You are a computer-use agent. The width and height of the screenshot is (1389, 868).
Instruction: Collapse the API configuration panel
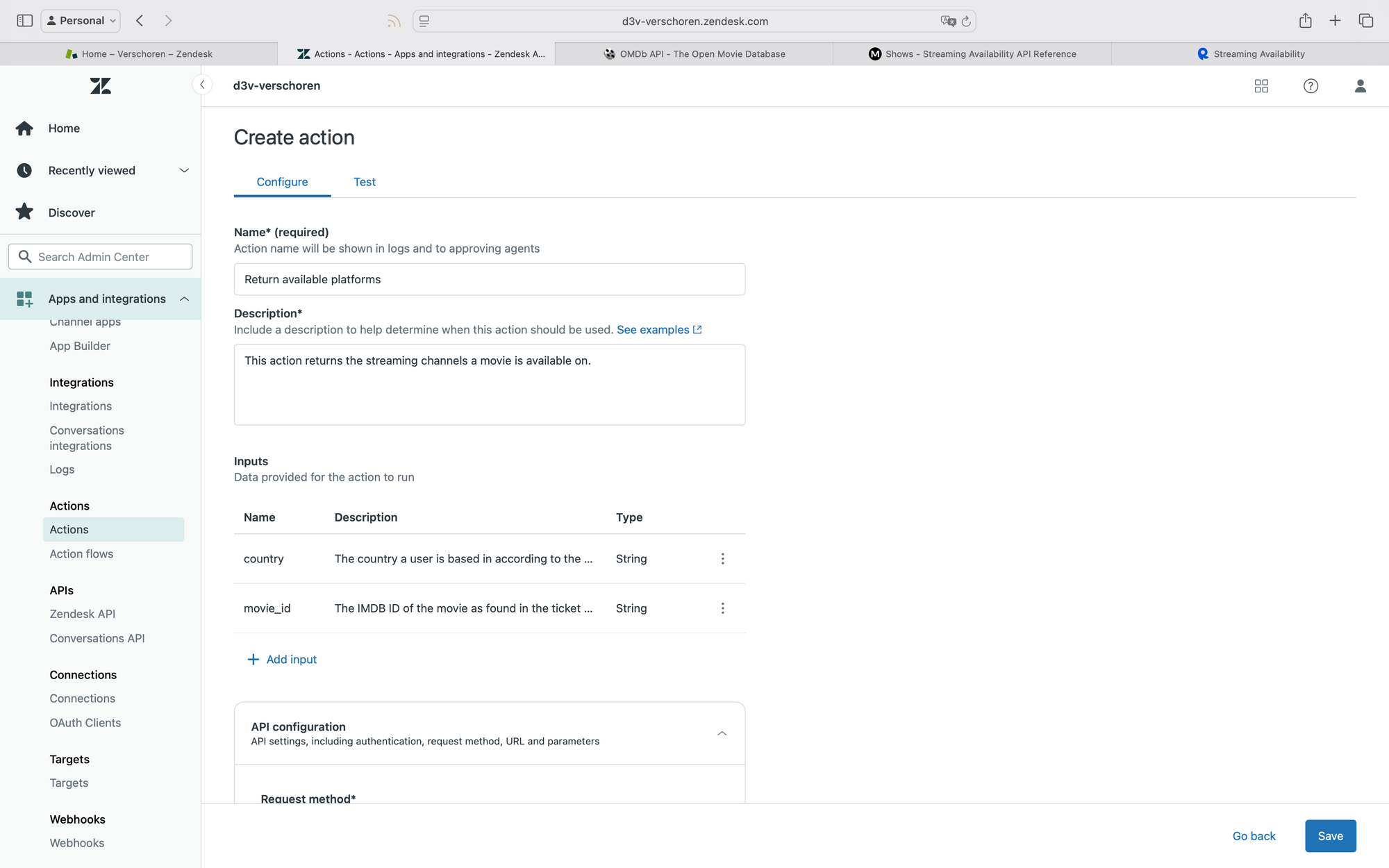click(722, 733)
